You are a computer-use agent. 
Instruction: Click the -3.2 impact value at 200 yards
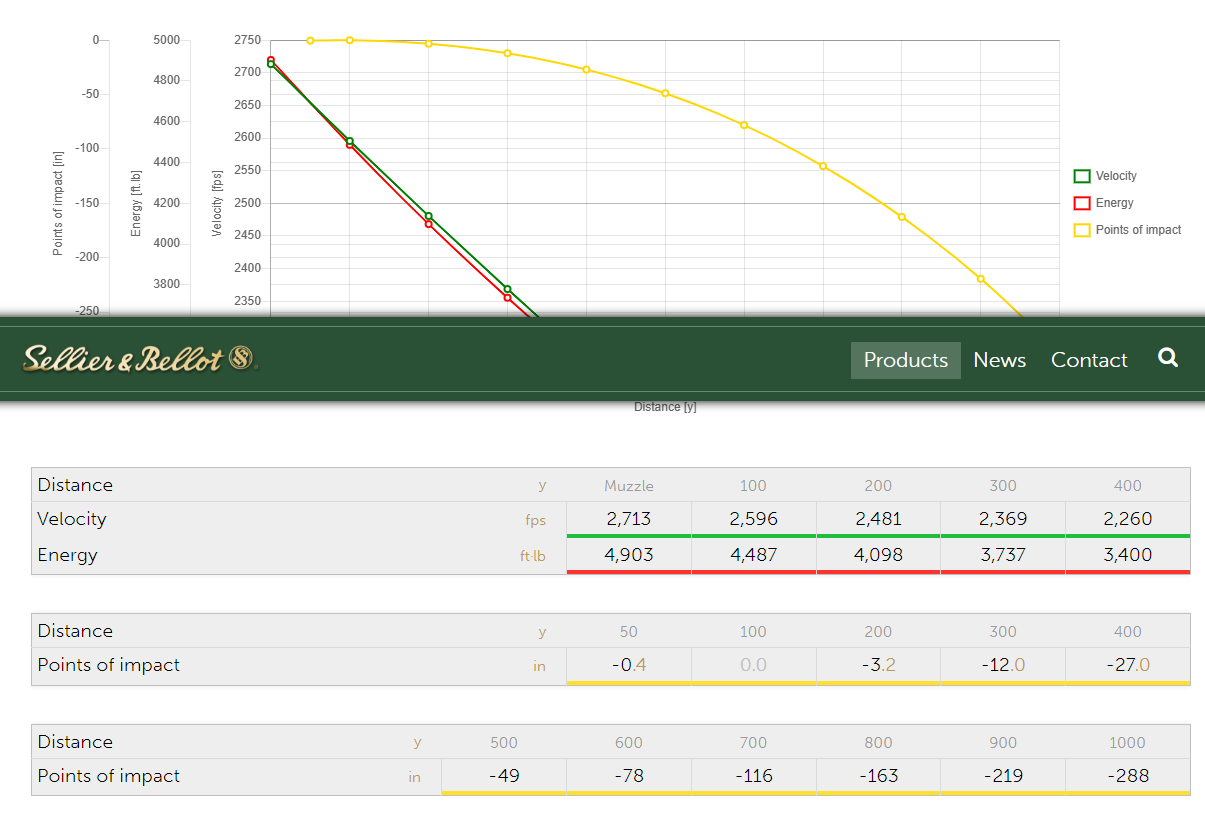(x=878, y=665)
